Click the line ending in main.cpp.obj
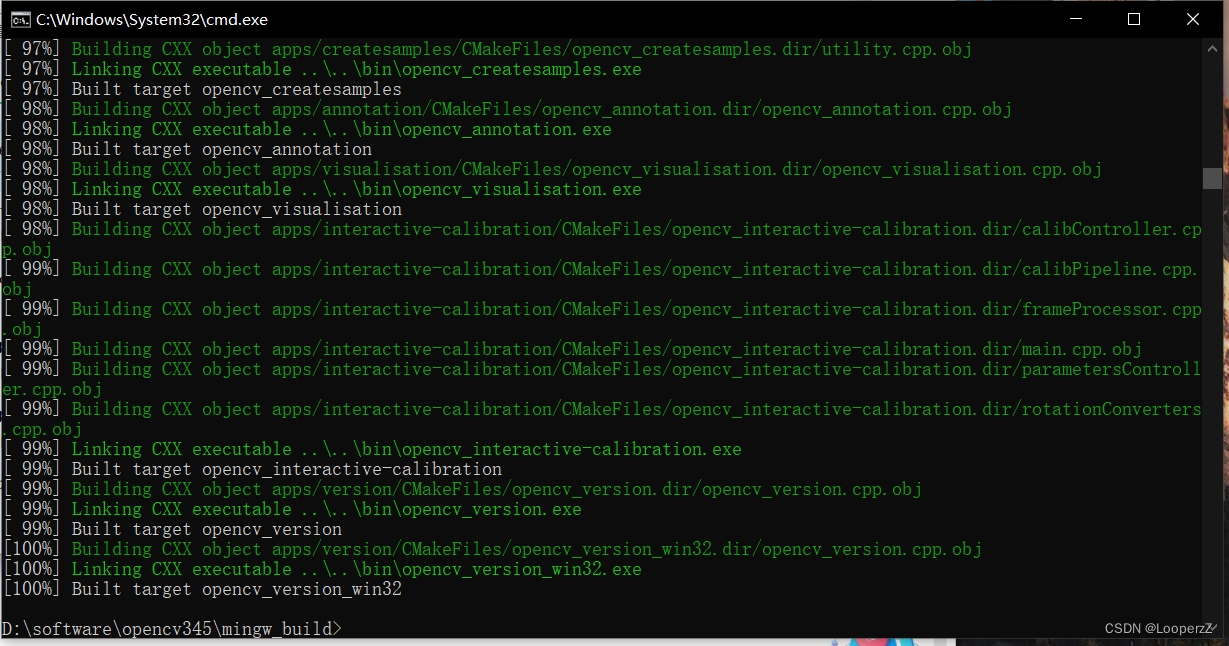Screen dimensions: 1229x646 pos(572,349)
